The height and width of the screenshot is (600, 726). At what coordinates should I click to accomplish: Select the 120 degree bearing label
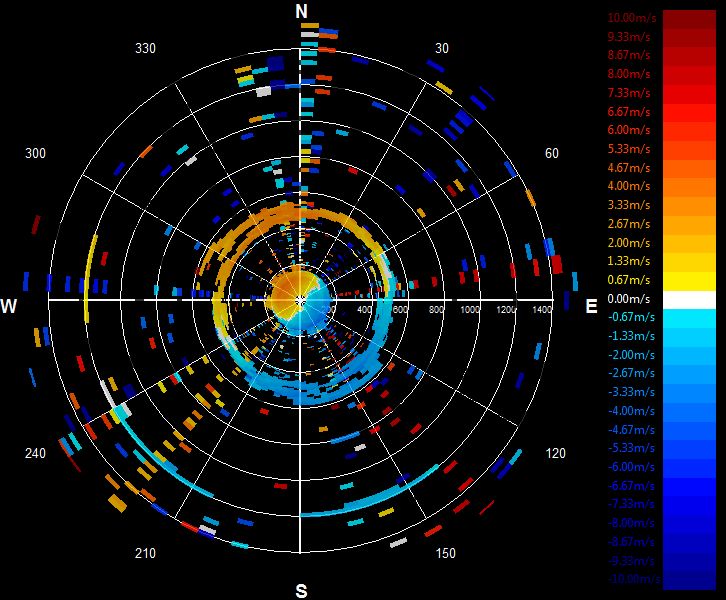click(555, 453)
